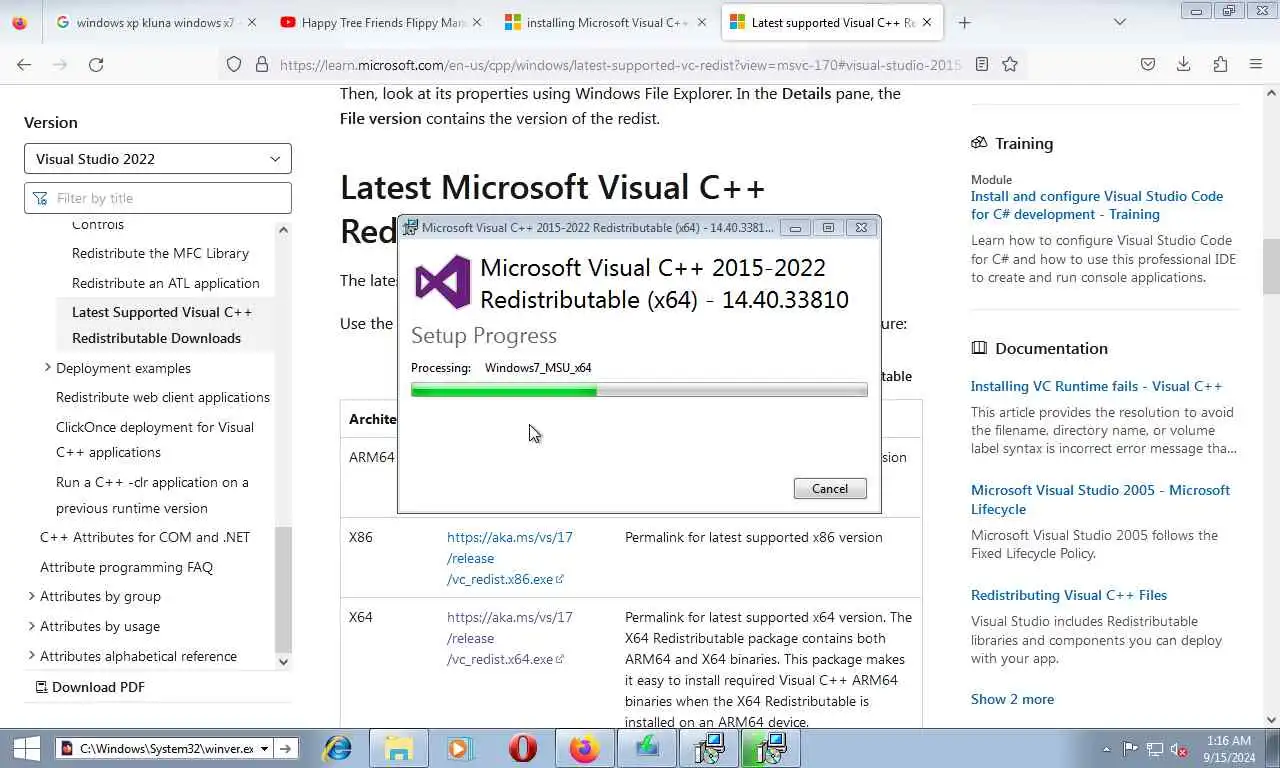Image resolution: width=1280 pixels, height=768 pixels.
Task: Open Redistributing Visual C++ Files link
Action: (1069, 595)
